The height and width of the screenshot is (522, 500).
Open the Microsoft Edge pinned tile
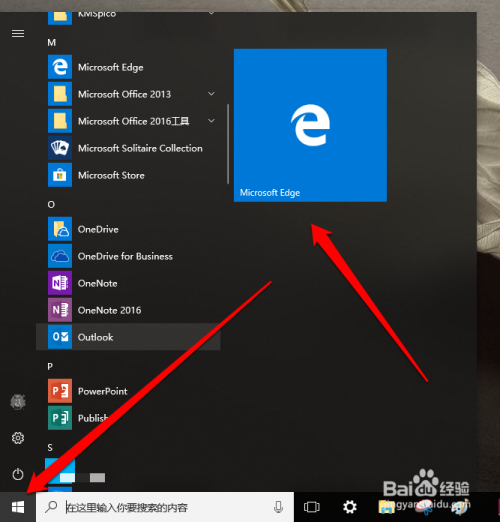tap(310, 125)
